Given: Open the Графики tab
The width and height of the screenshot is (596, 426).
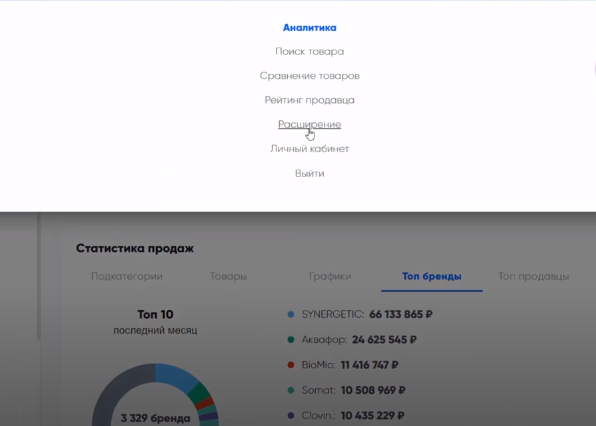Looking at the screenshot, I should click(x=330, y=276).
